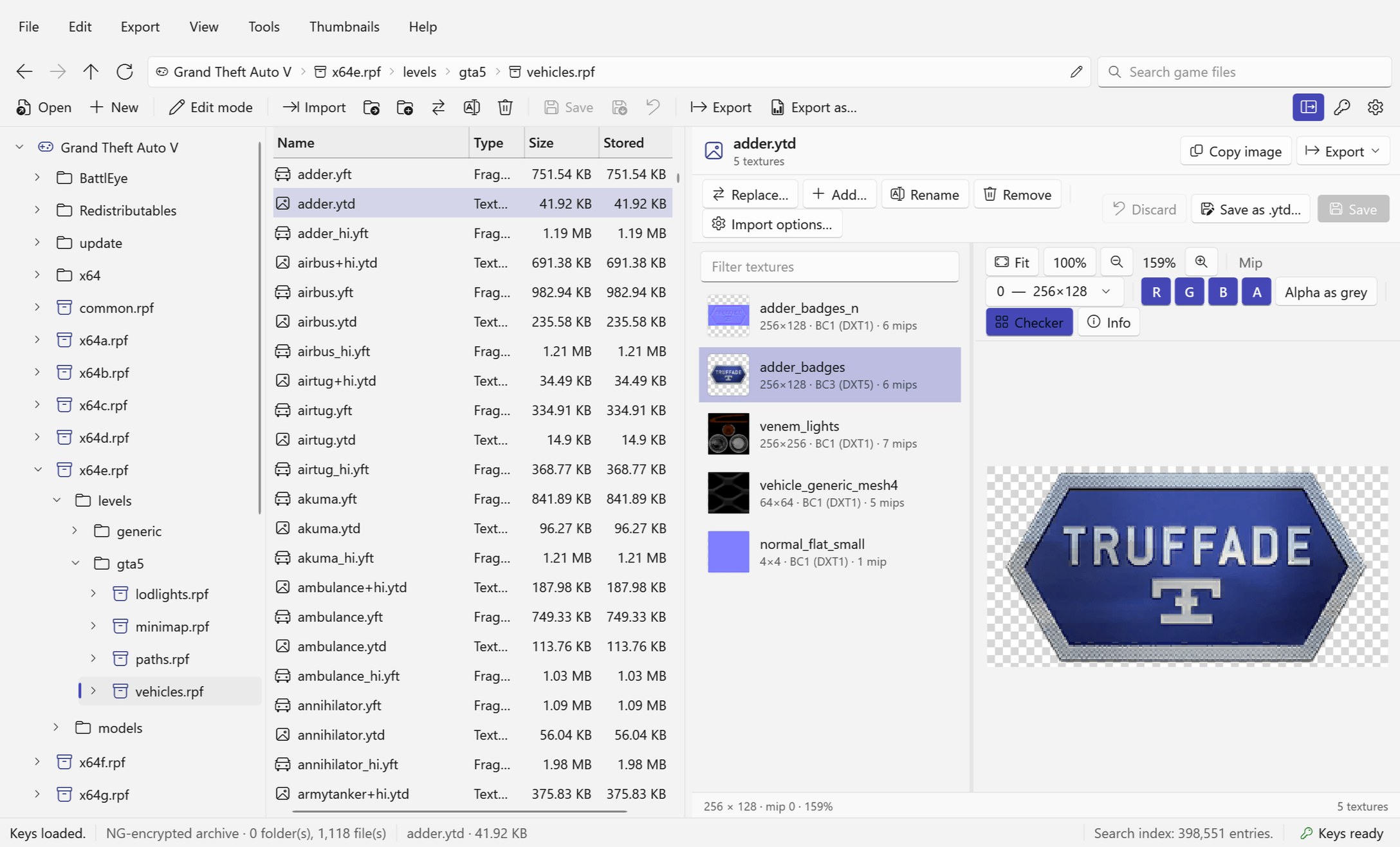Click the import folder icon with arrow

[x=371, y=107]
